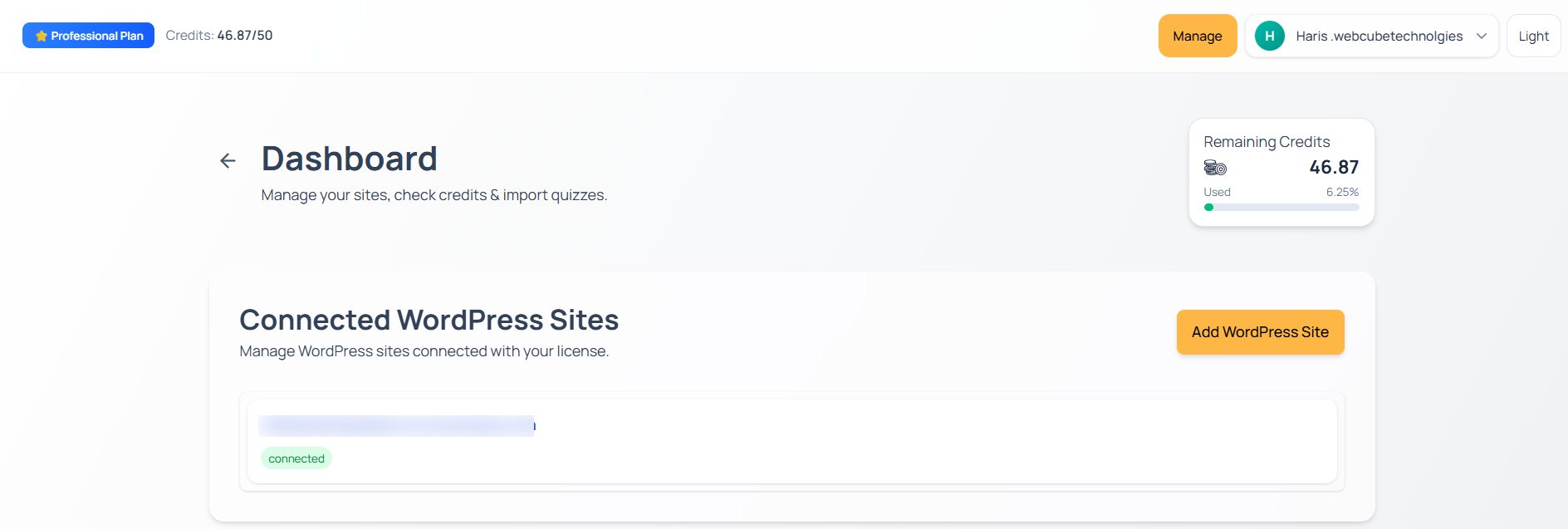Click the Professional Plan badge label
1568x529 pixels.
tap(97, 36)
